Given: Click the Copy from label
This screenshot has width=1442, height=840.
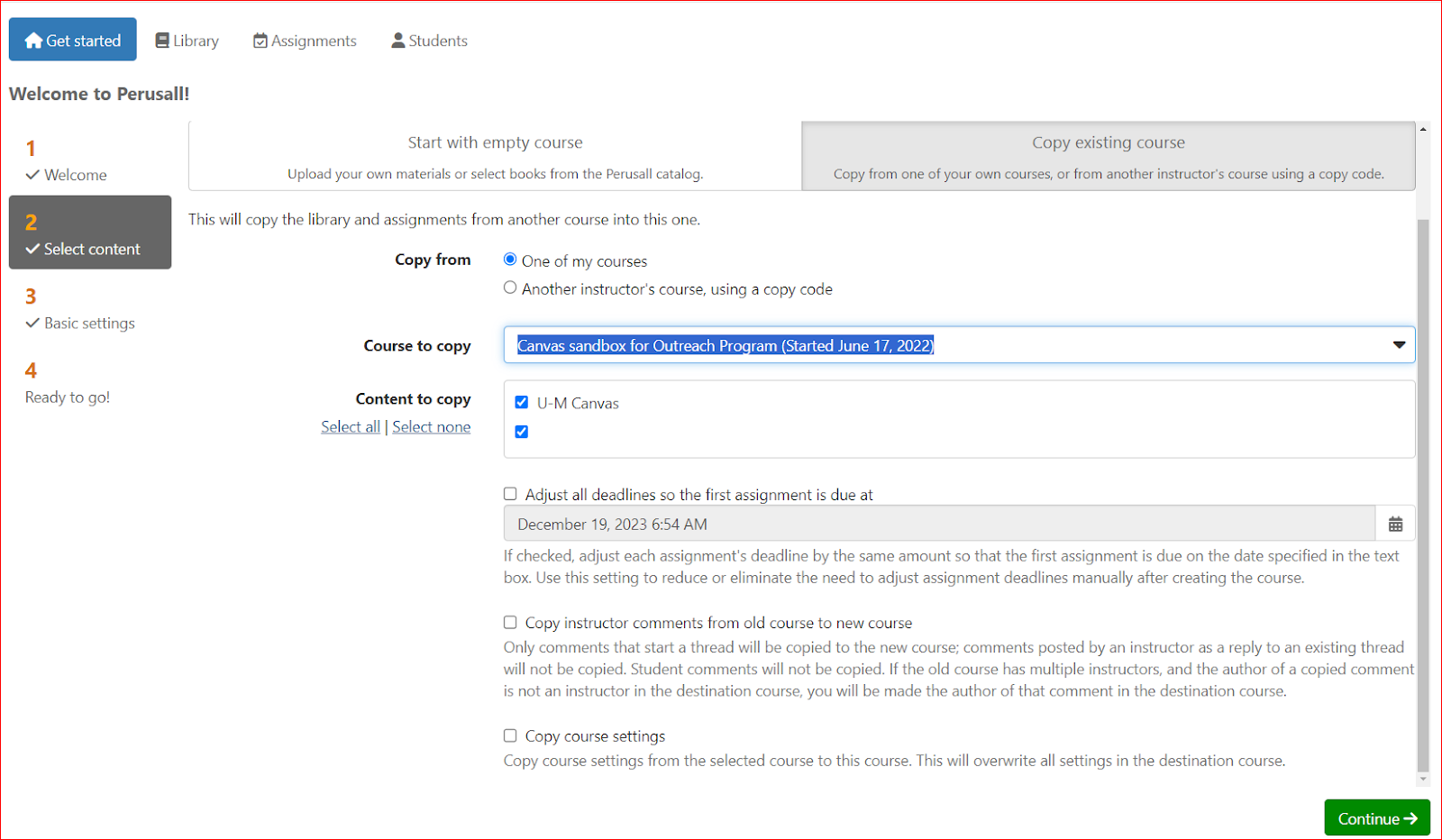Looking at the screenshot, I should 433,260.
